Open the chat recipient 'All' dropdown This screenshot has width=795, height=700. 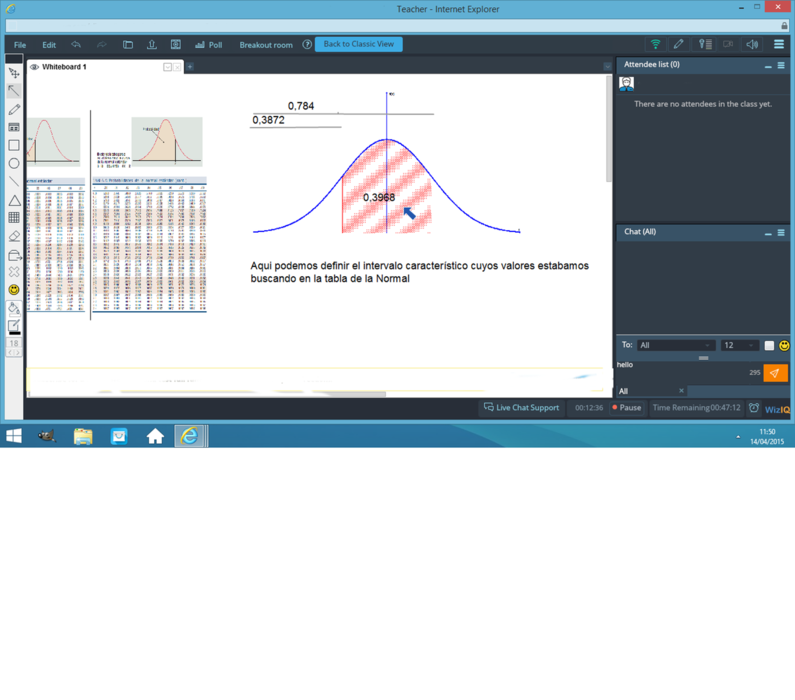pyautogui.click(x=675, y=345)
